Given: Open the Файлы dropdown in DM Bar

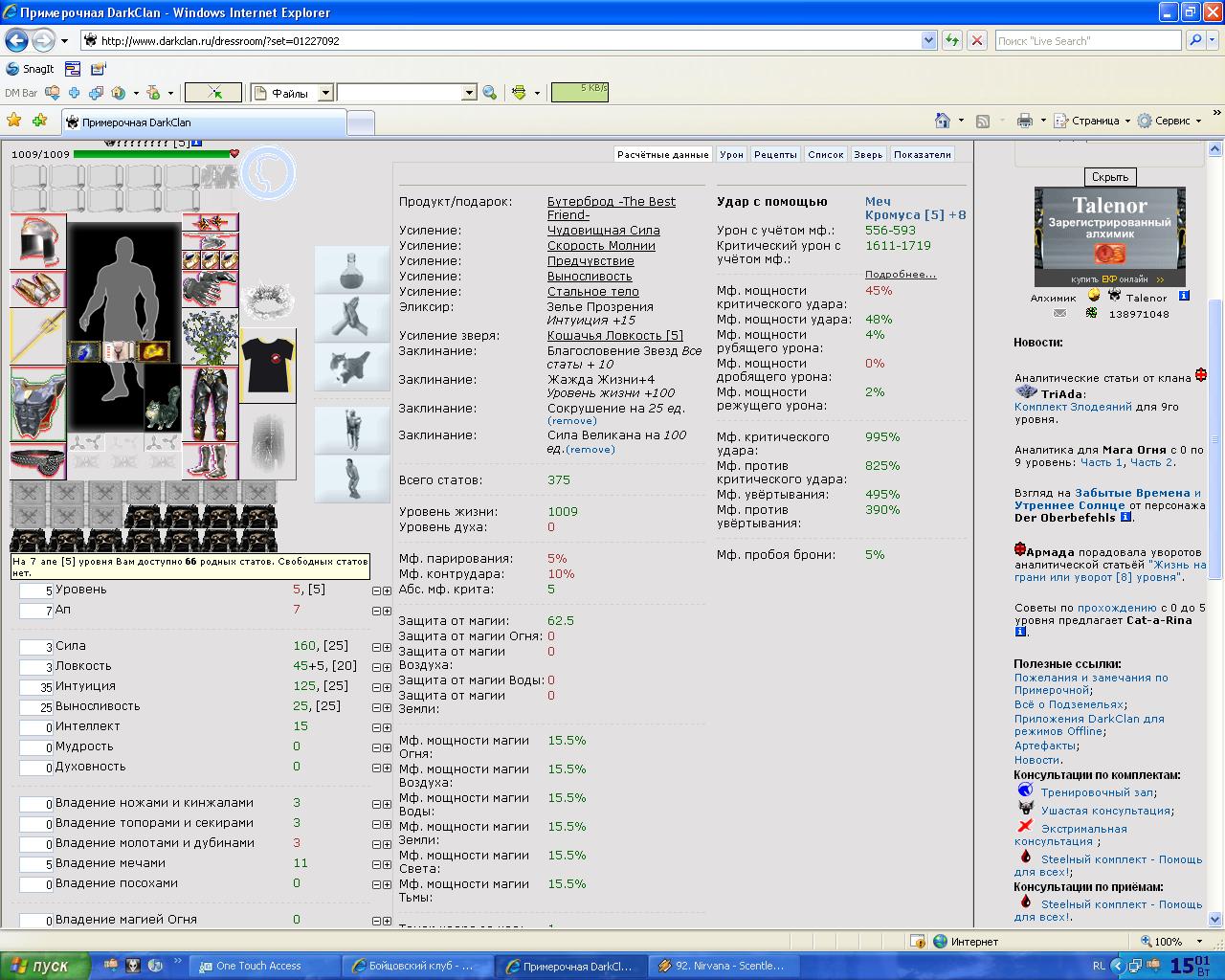Looking at the screenshot, I should point(325,93).
